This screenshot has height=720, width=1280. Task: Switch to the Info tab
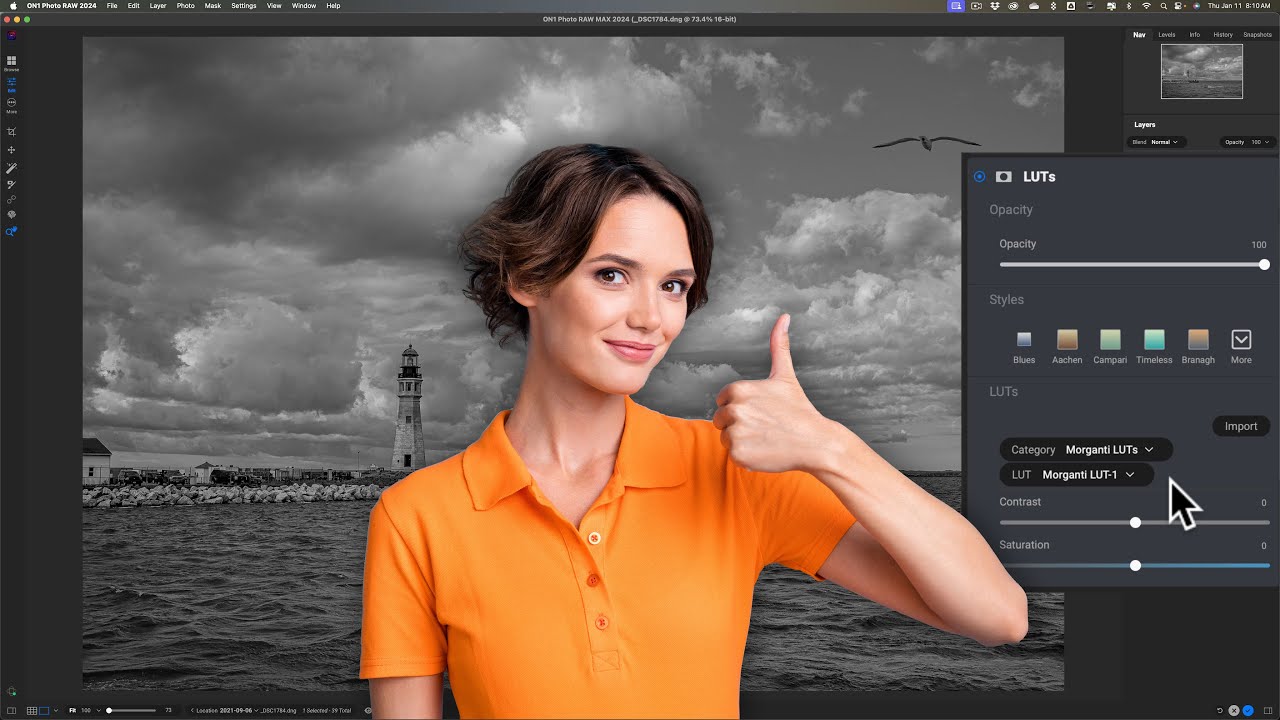click(1194, 35)
